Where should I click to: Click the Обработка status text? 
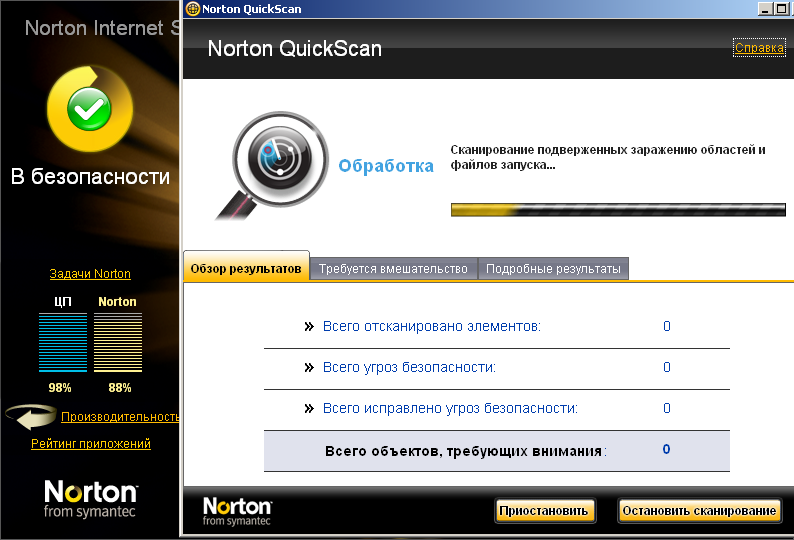tap(386, 166)
